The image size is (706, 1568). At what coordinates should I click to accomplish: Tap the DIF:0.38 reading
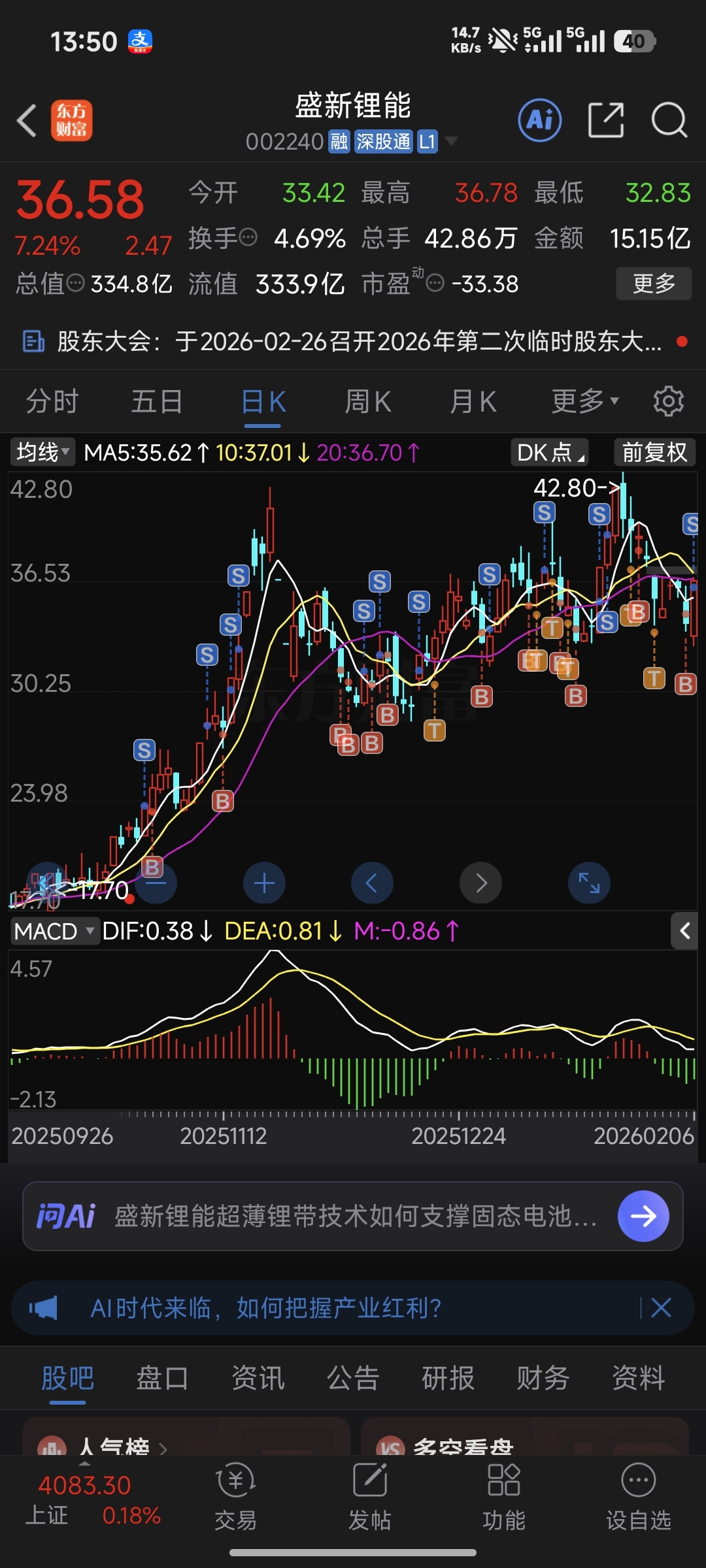coord(157,931)
